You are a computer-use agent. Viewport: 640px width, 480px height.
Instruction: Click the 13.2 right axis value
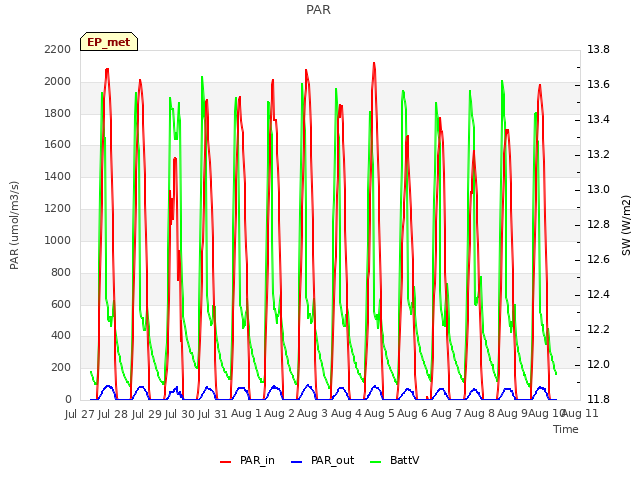598,155
